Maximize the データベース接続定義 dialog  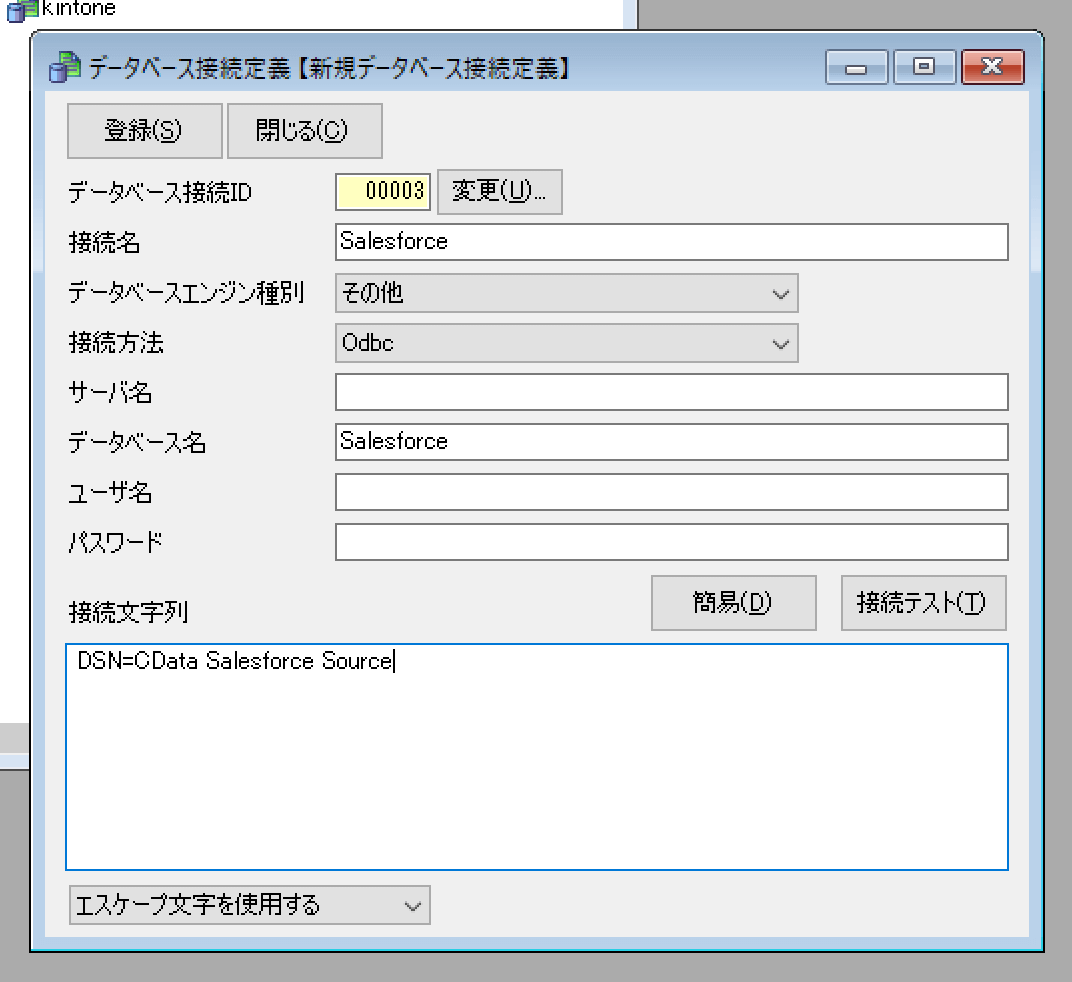924,67
